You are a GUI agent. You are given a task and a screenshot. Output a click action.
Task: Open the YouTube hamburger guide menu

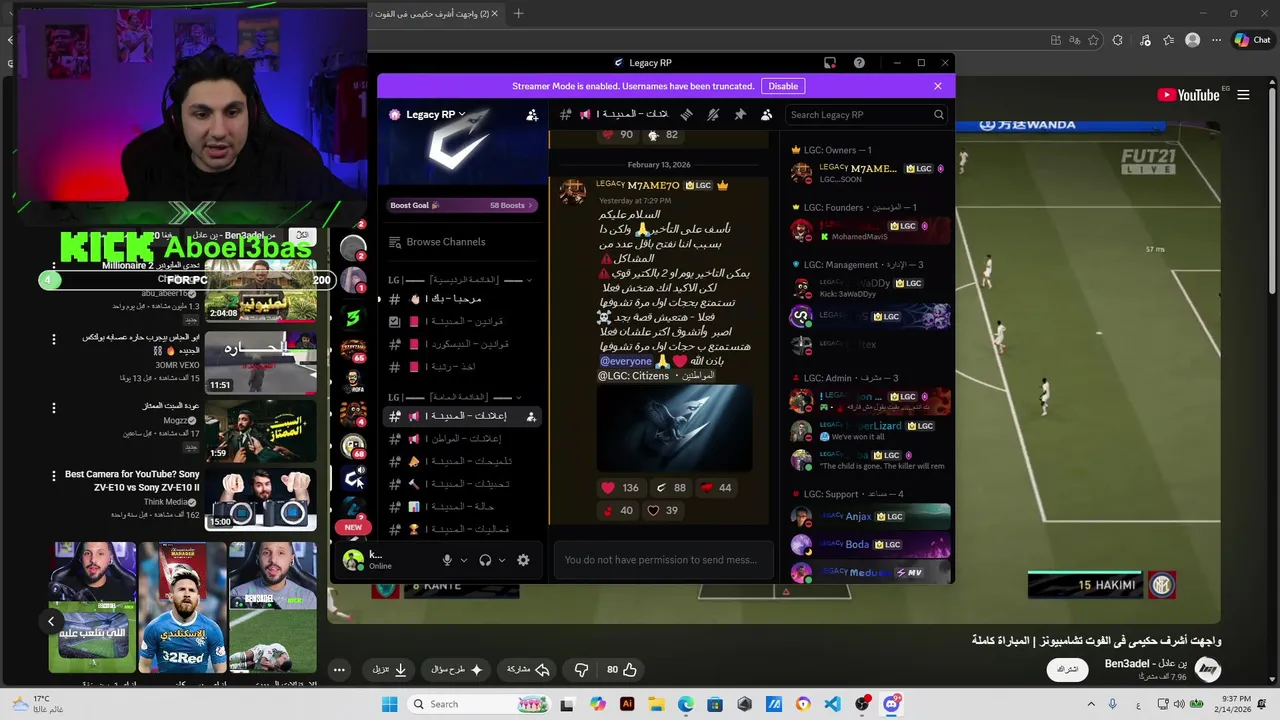(x=1243, y=95)
